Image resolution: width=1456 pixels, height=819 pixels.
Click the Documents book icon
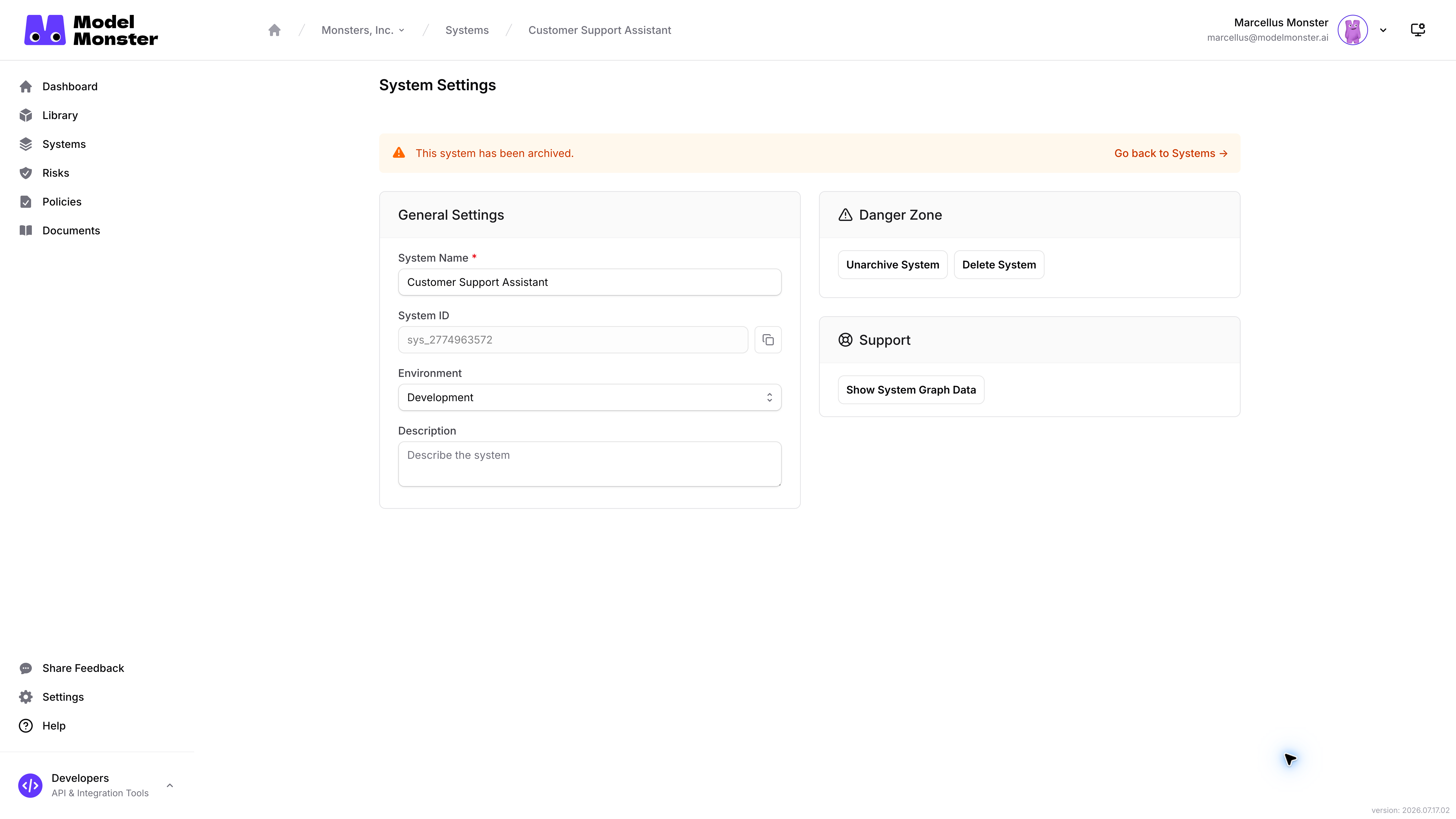tap(26, 231)
